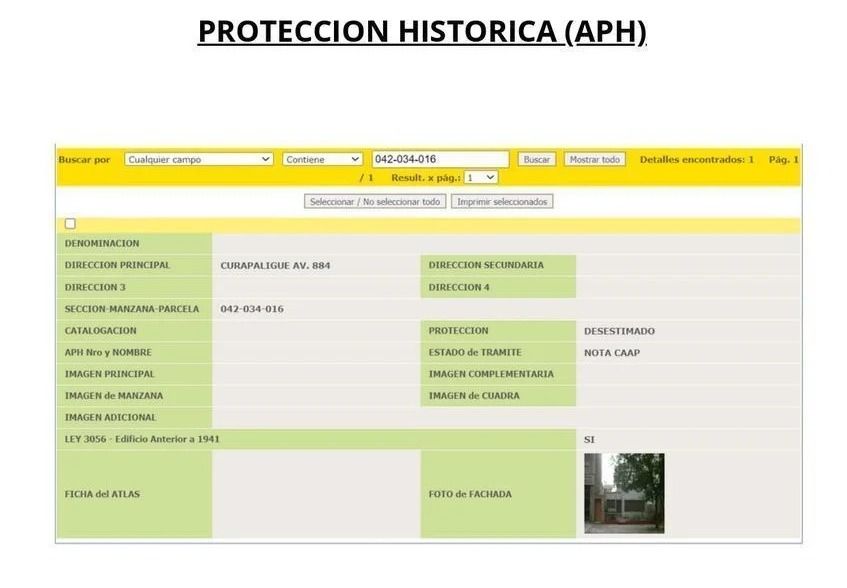Click the 'Detalles encontrados: 1' text
Image resolution: width=847 pixels, height=588 pixels.
(x=696, y=159)
